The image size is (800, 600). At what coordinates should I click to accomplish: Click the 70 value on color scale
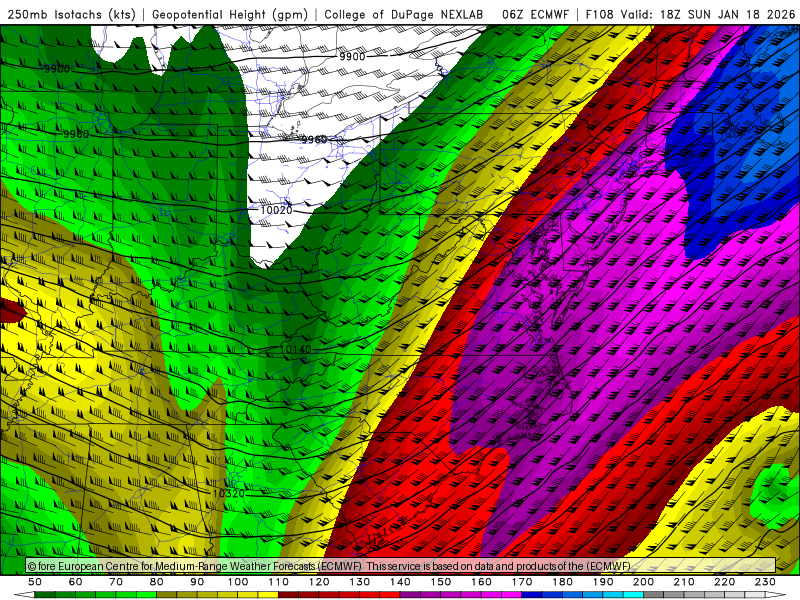pyautogui.click(x=116, y=582)
